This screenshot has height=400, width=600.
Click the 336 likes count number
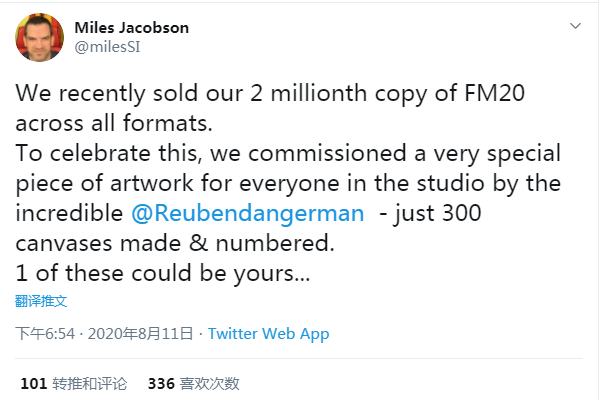(161, 383)
